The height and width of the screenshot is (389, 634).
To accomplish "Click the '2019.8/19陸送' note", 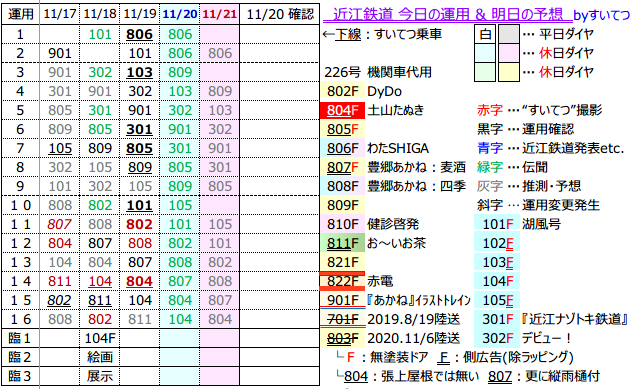I will point(413,319).
